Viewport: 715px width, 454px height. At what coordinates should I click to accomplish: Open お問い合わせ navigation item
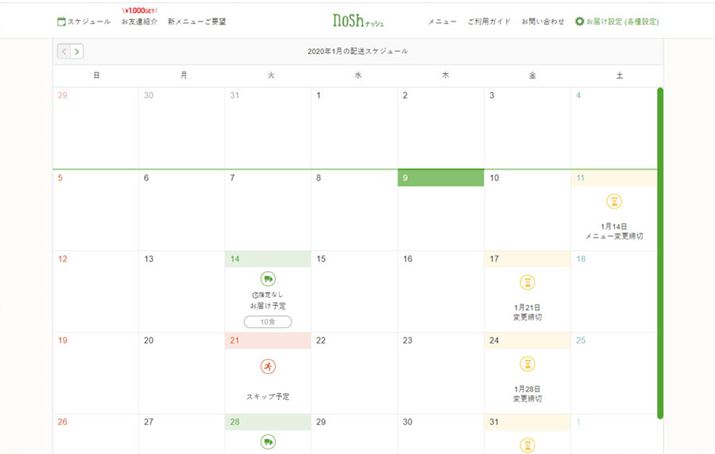[543, 21]
